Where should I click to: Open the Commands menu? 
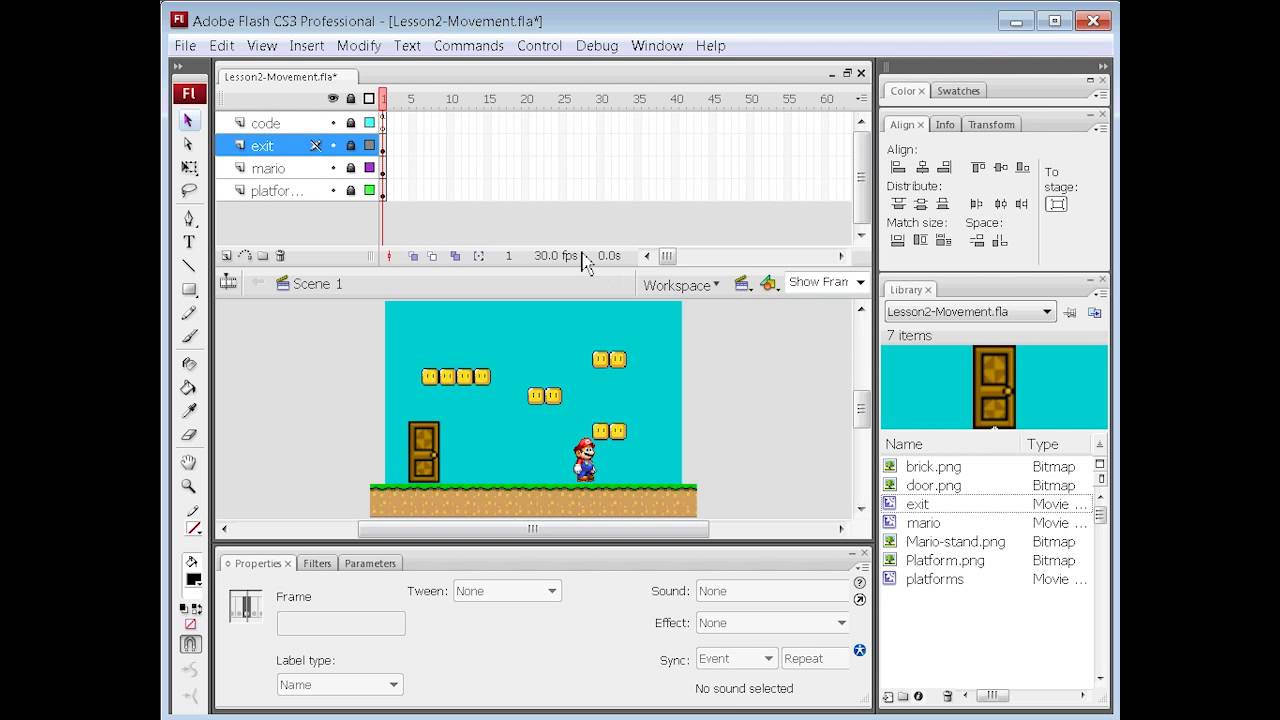click(468, 46)
